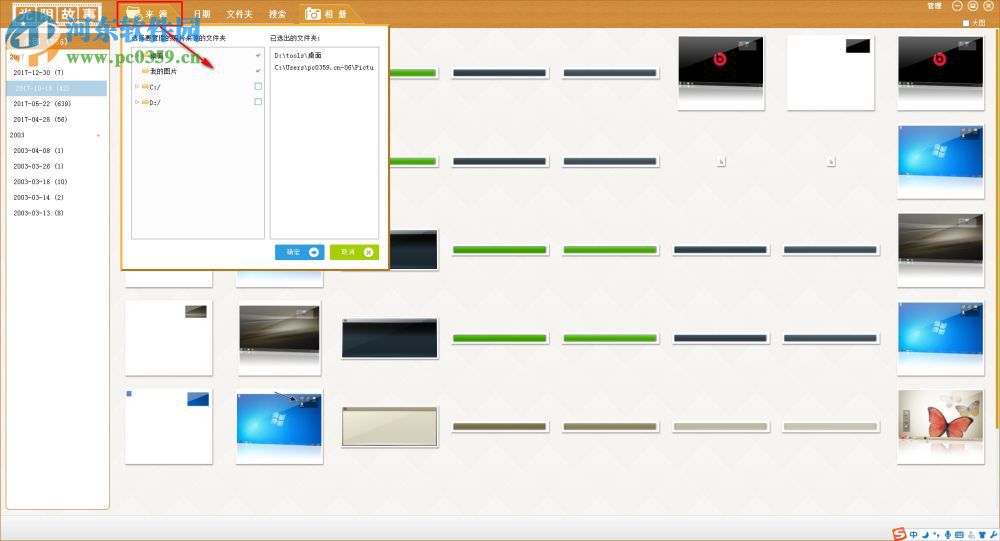Check the C:/ drive checkbox
Viewport: 1000px width, 541px height.
point(258,86)
